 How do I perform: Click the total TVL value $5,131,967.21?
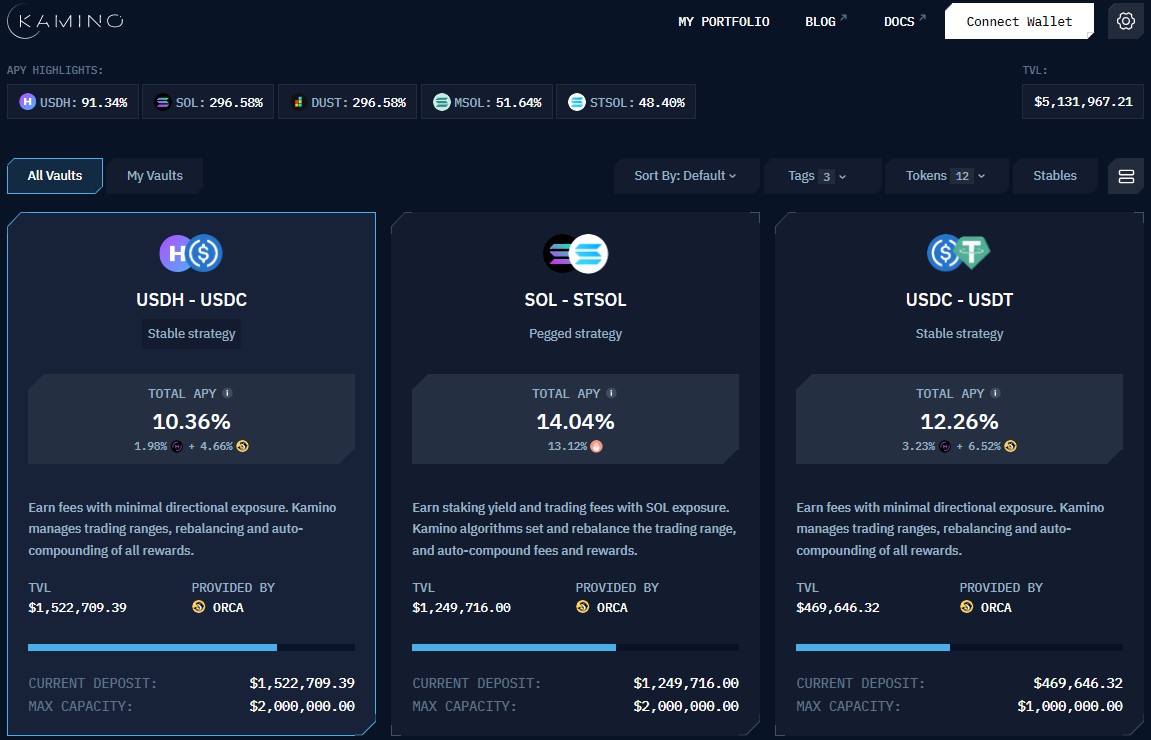click(x=1083, y=101)
